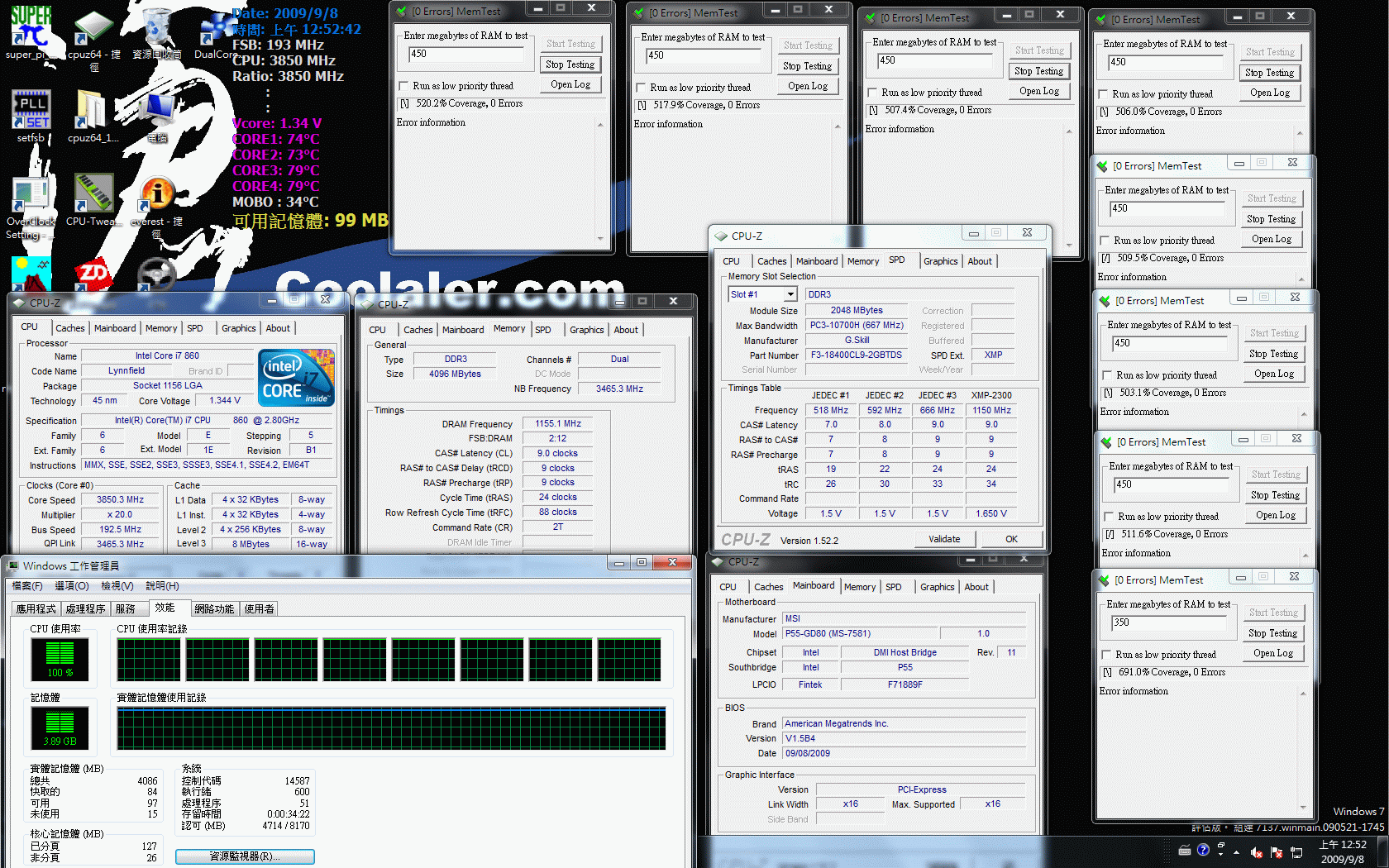
Task: Enable low priority thread in 506.0% coverage MemTest
Action: (x=1103, y=94)
